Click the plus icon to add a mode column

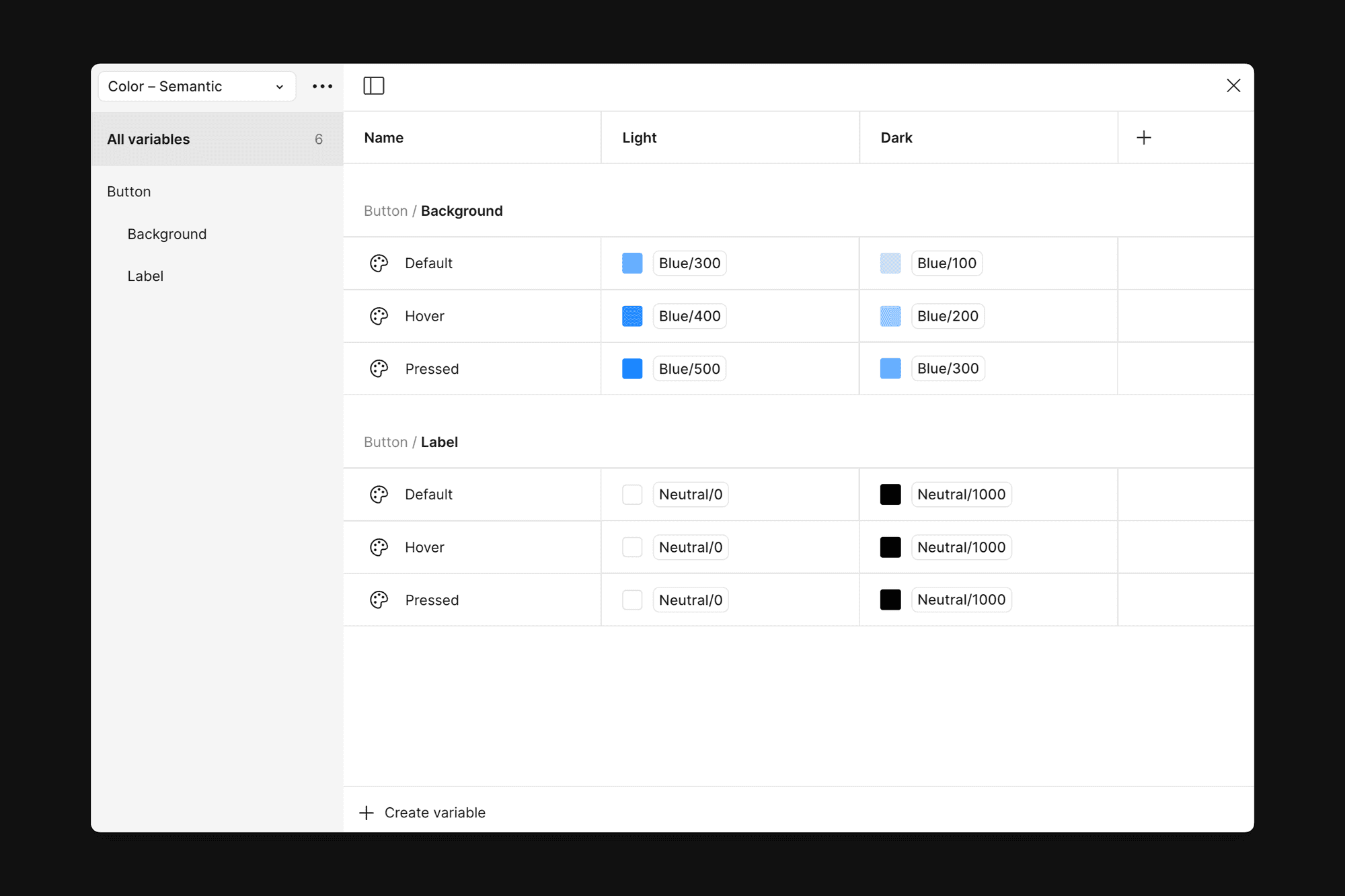pyautogui.click(x=1143, y=138)
